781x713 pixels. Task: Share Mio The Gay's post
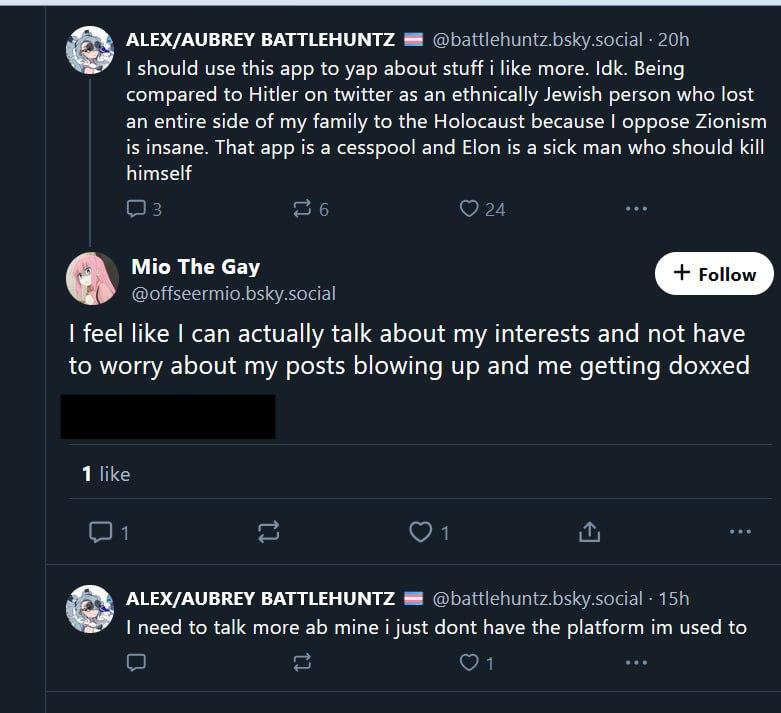point(589,532)
